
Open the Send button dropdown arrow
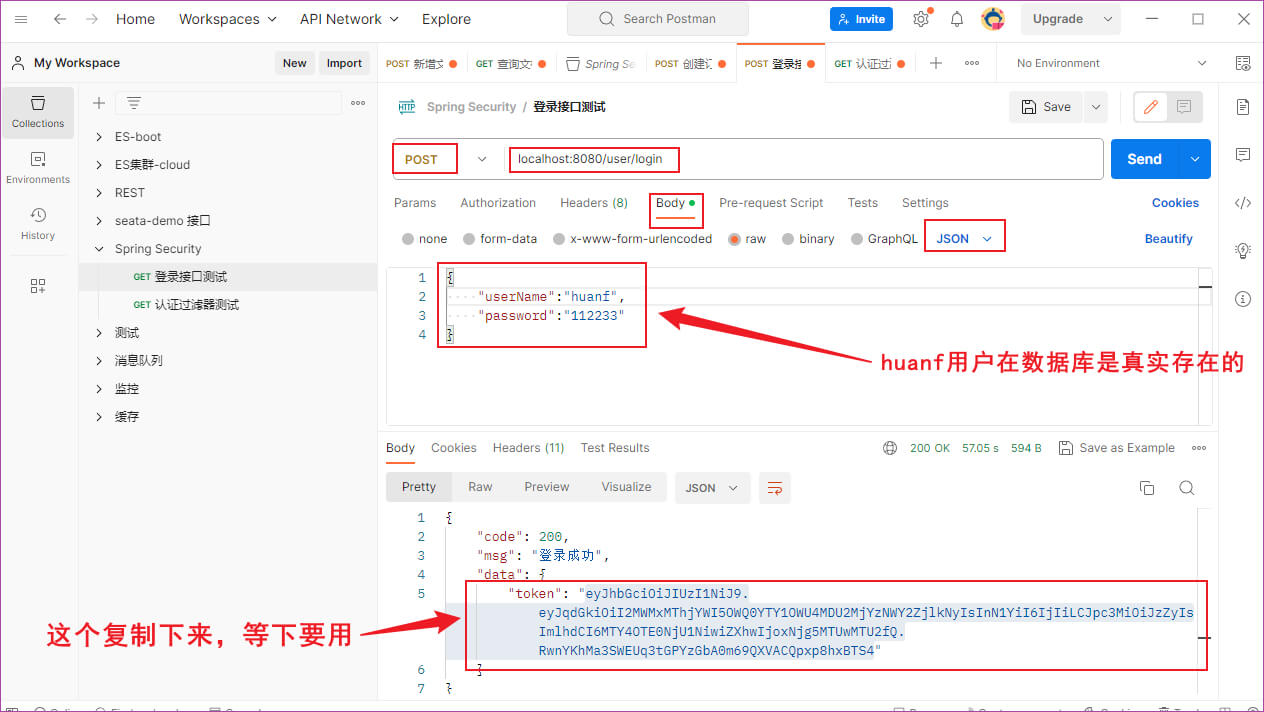tap(1195, 159)
